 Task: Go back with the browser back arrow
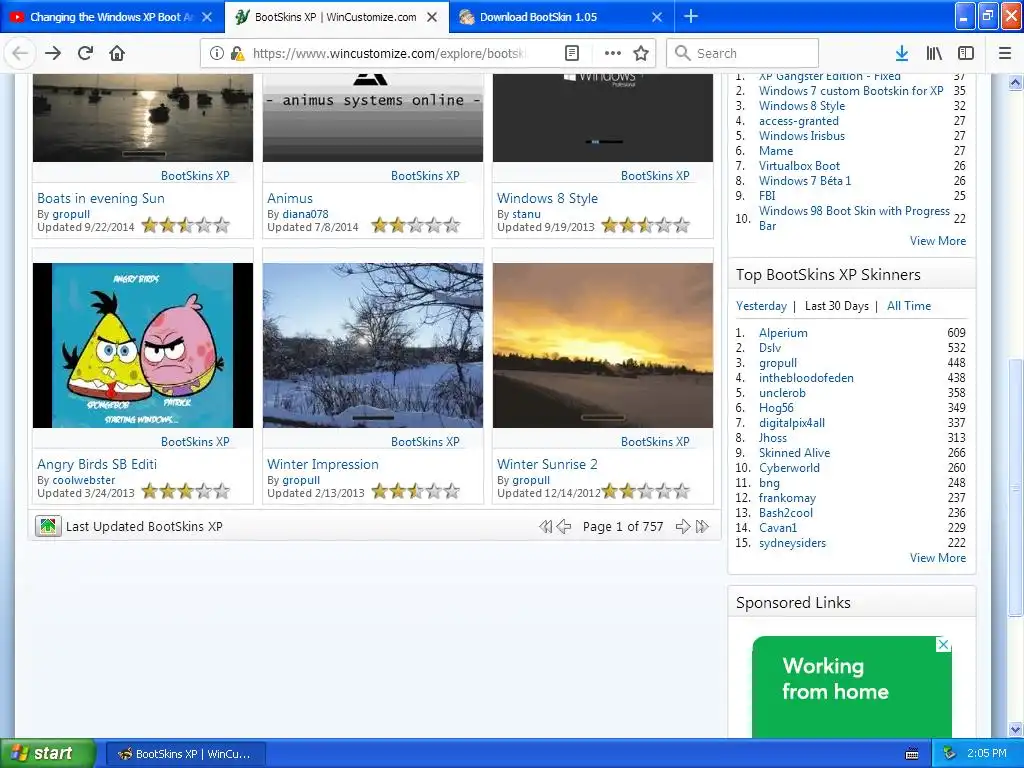(20, 54)
